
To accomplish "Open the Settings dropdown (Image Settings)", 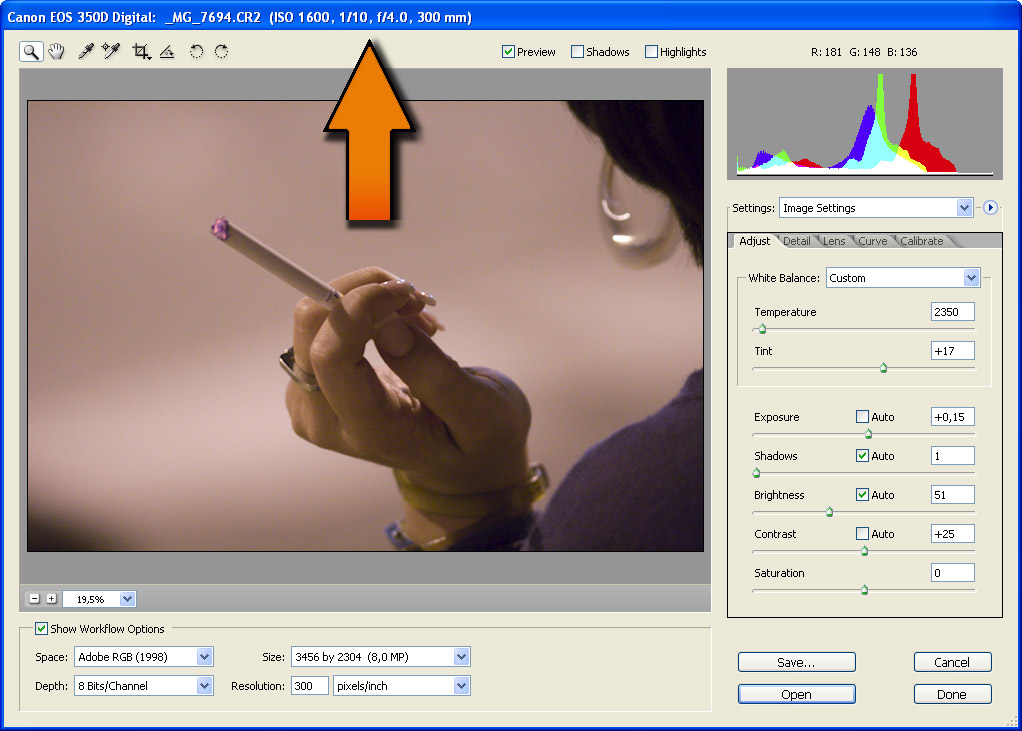I will 876,208.
